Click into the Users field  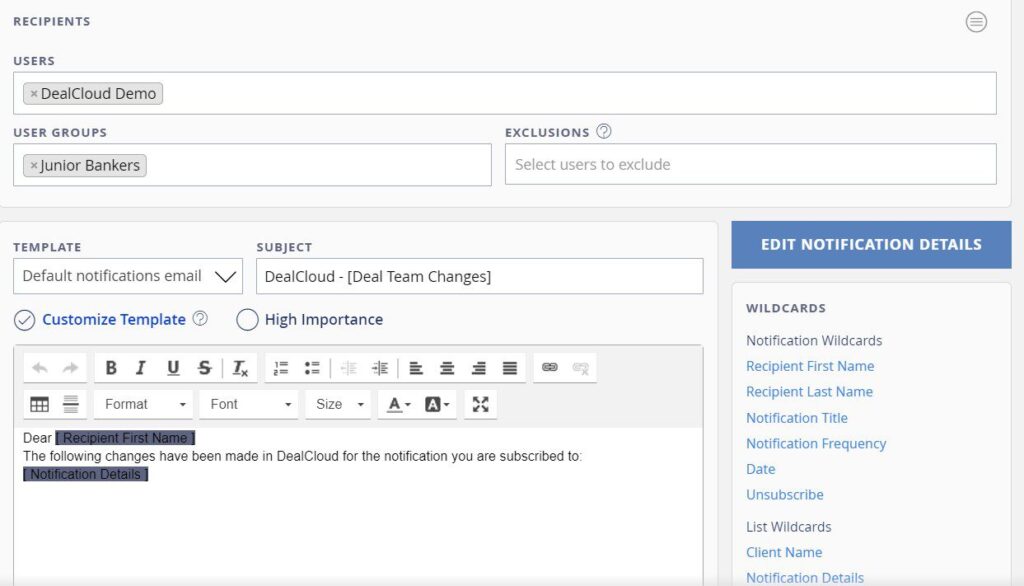[x=505, y=93]
